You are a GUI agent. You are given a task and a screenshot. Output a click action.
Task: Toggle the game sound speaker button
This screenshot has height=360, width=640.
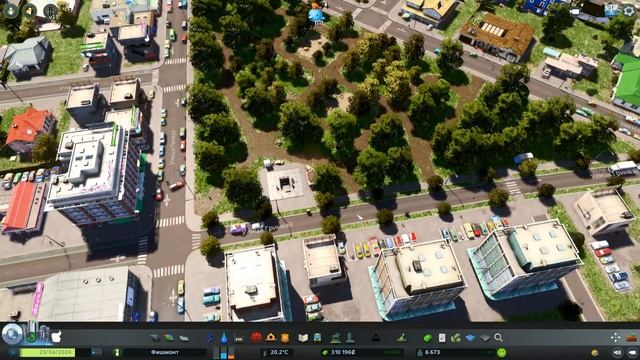(618, 352)
